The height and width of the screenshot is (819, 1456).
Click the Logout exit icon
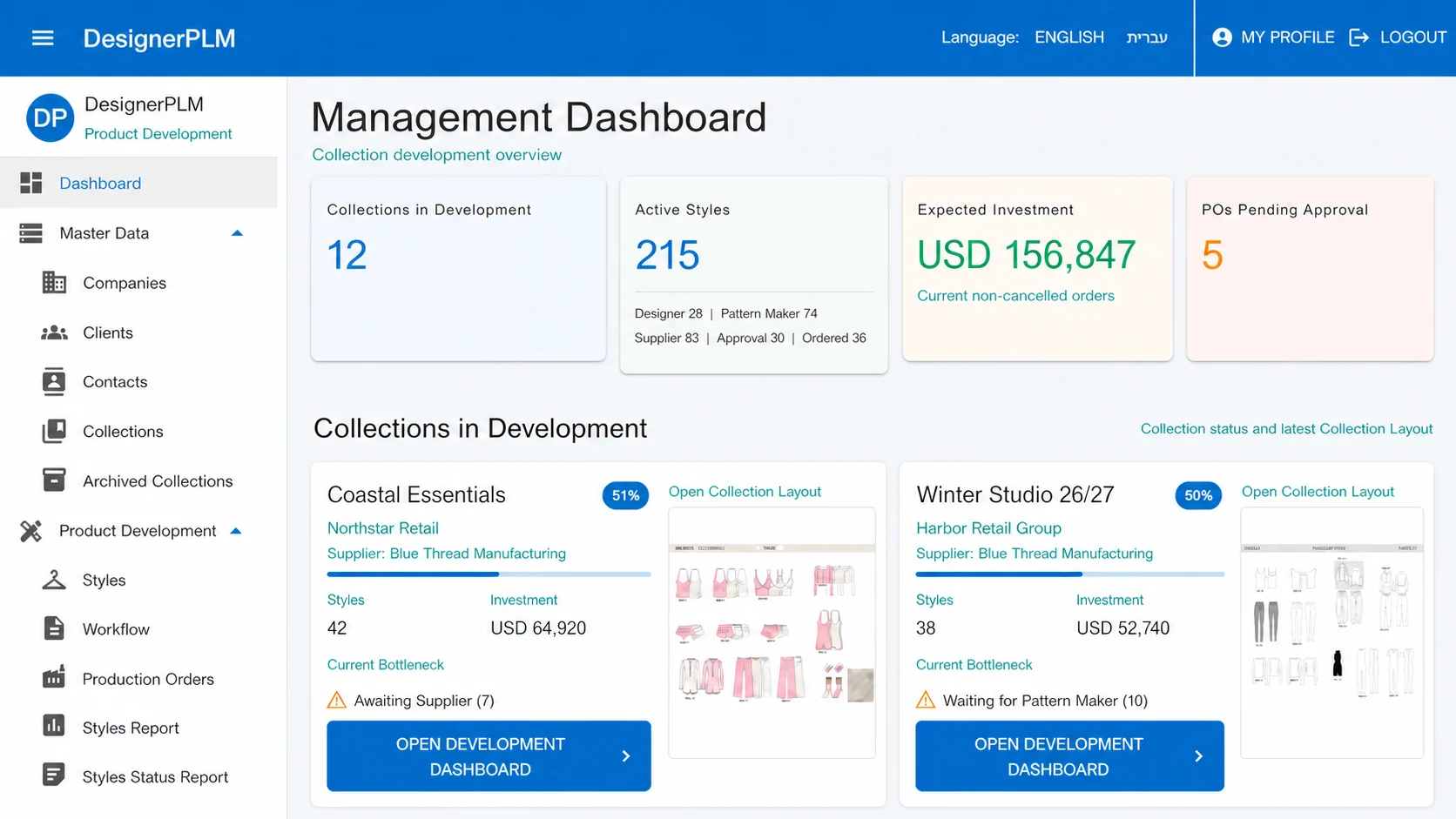coord(1358,37)
